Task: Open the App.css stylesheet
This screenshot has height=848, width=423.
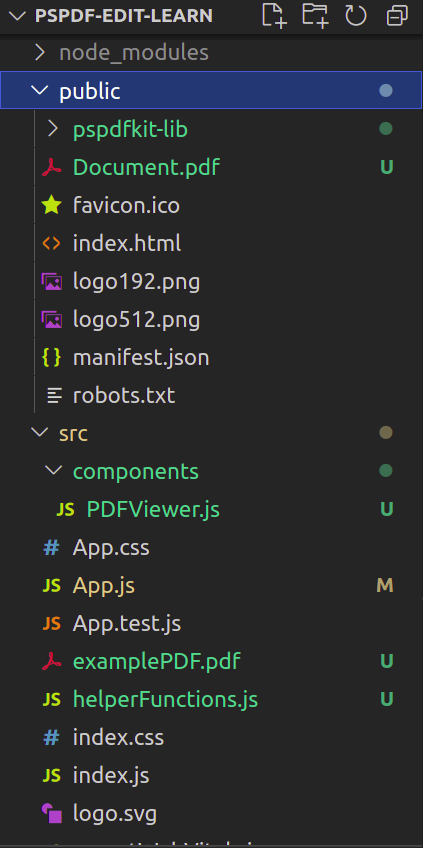Action: click(x=111, y=548)
